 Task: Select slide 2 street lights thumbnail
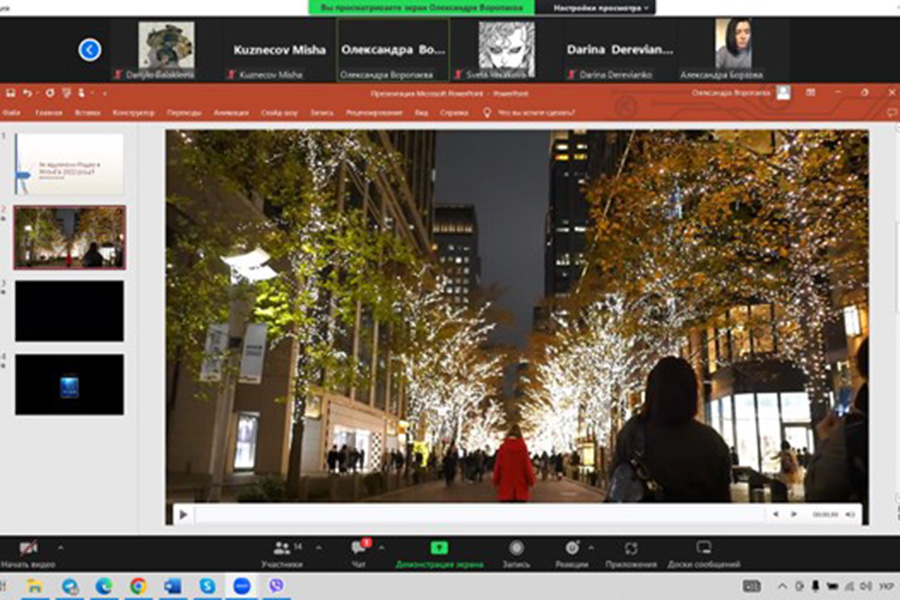tap(69, 237)
